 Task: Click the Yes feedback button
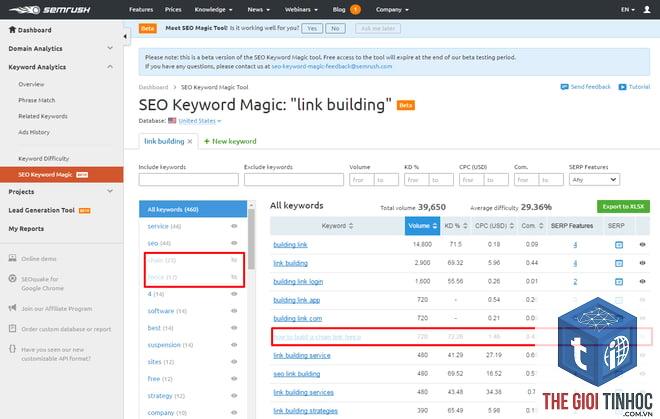312,28
